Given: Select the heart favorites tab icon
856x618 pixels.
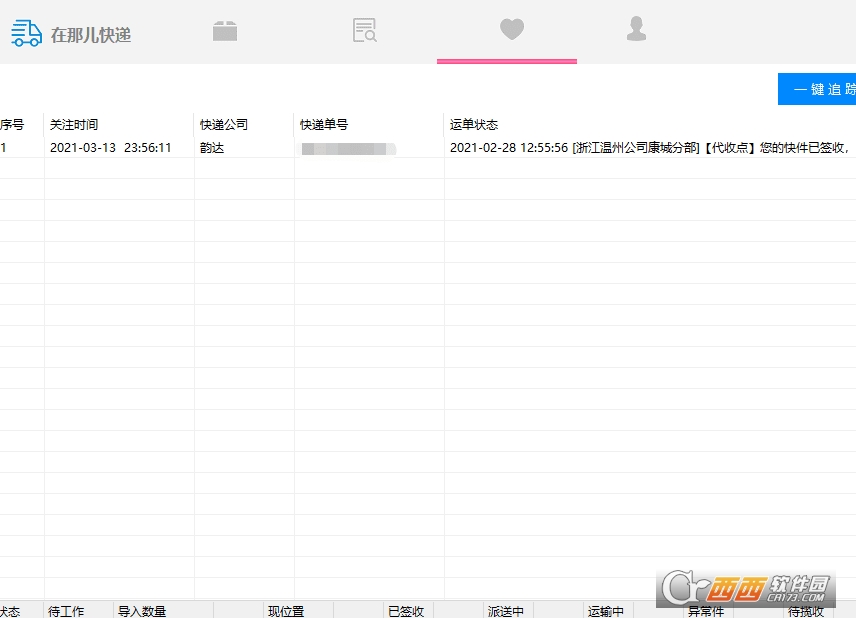Looking at the screenshot, I should [512, 29].
